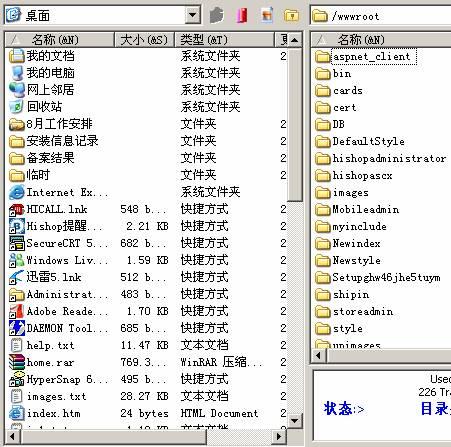Screen dimensions: 451x447
Task: Select the Setupghw46jhe5tuym remote folder
Action: point(378,278)
